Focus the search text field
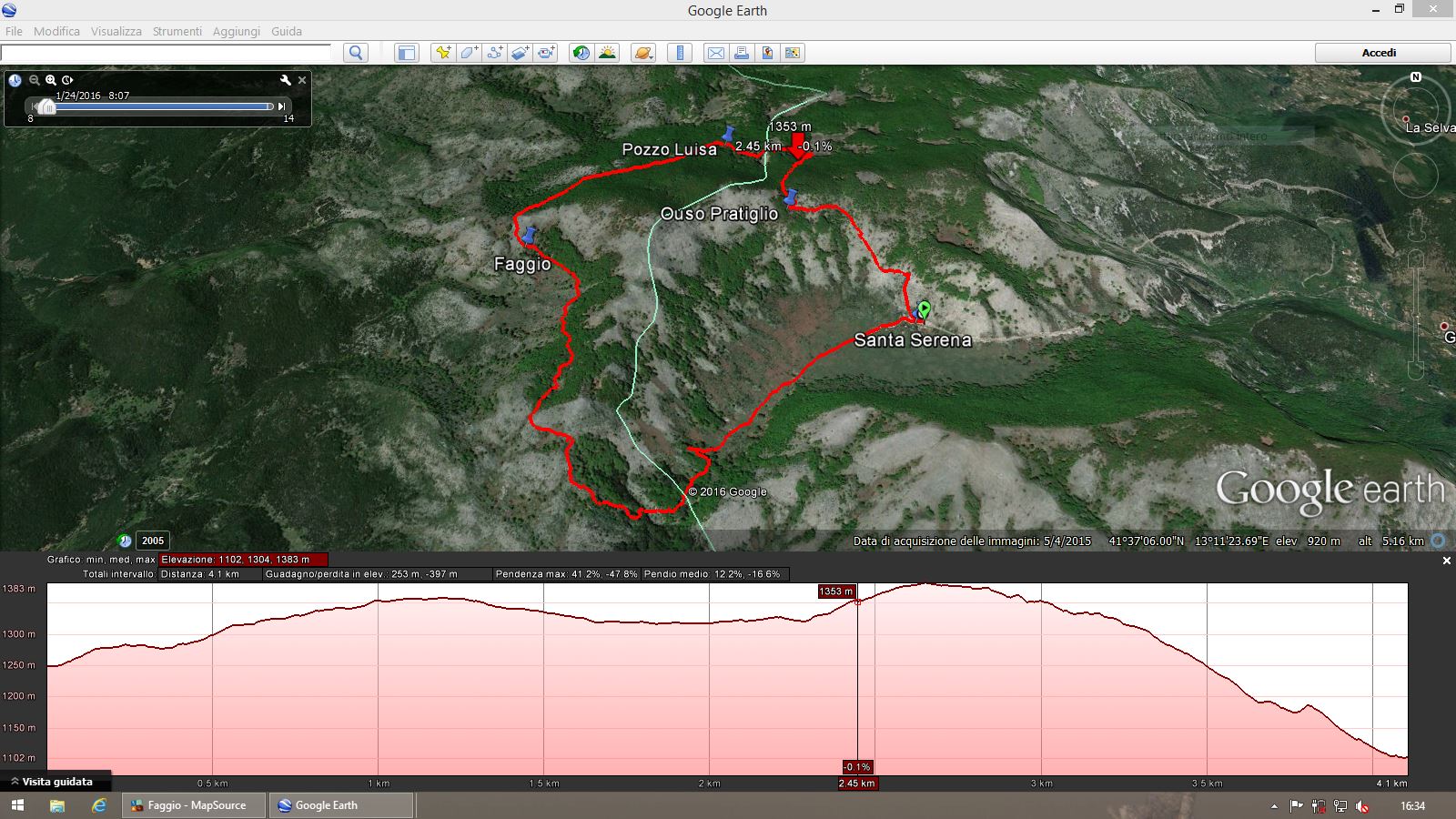This screenshot has height=819, width=1456. click(x=167, y=53)
